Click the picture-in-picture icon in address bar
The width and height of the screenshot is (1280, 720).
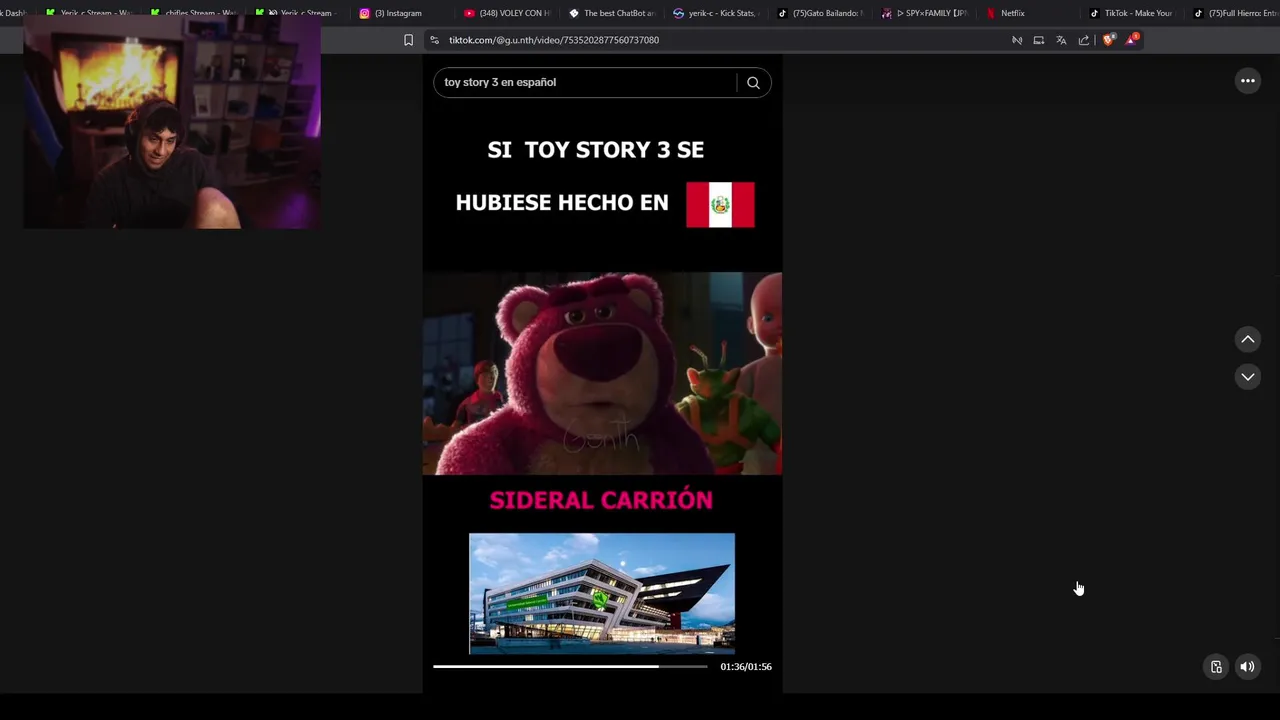tap(1039, 40)
